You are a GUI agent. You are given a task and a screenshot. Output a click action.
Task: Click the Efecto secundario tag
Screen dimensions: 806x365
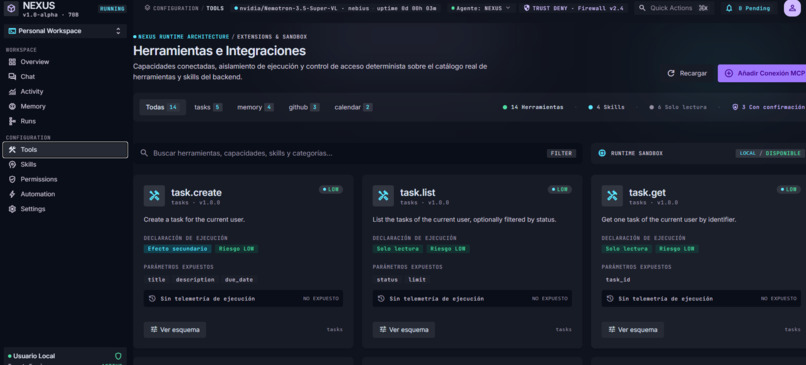tap(177, 249)
